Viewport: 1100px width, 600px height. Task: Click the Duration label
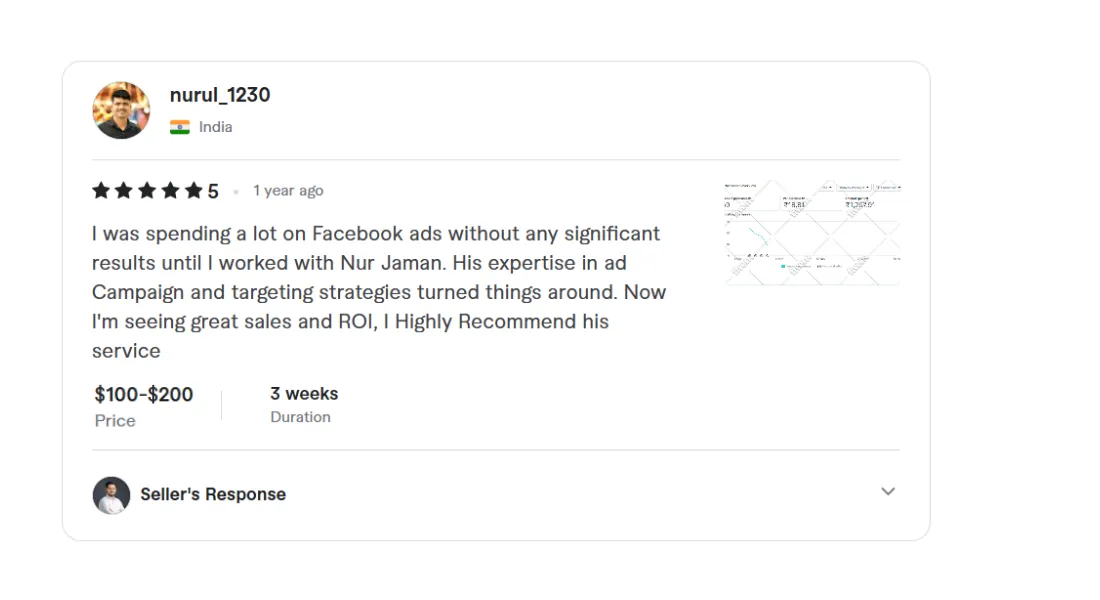(300, 417)
